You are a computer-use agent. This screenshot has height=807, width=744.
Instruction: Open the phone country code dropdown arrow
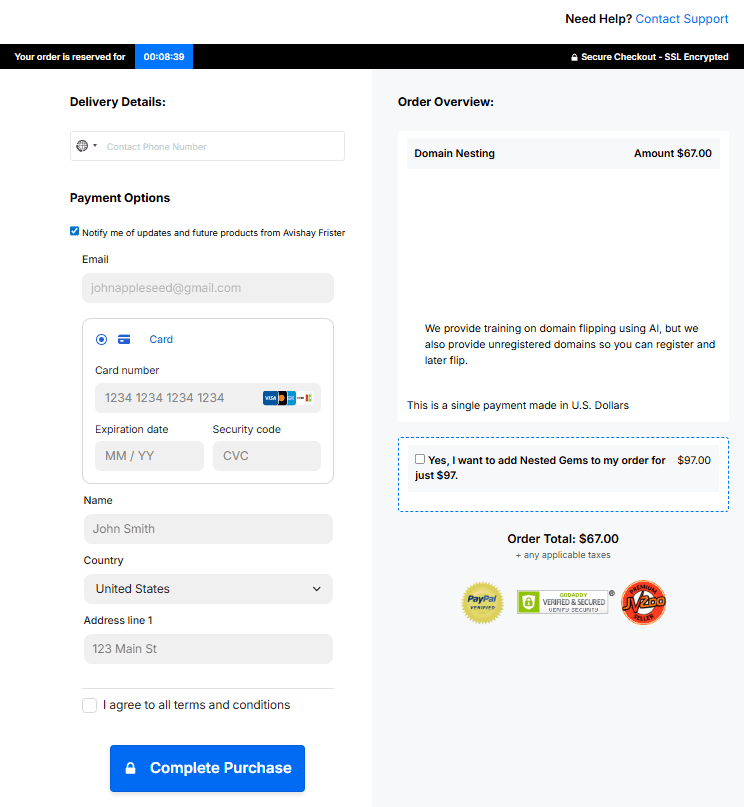click(x=95, y=146)
